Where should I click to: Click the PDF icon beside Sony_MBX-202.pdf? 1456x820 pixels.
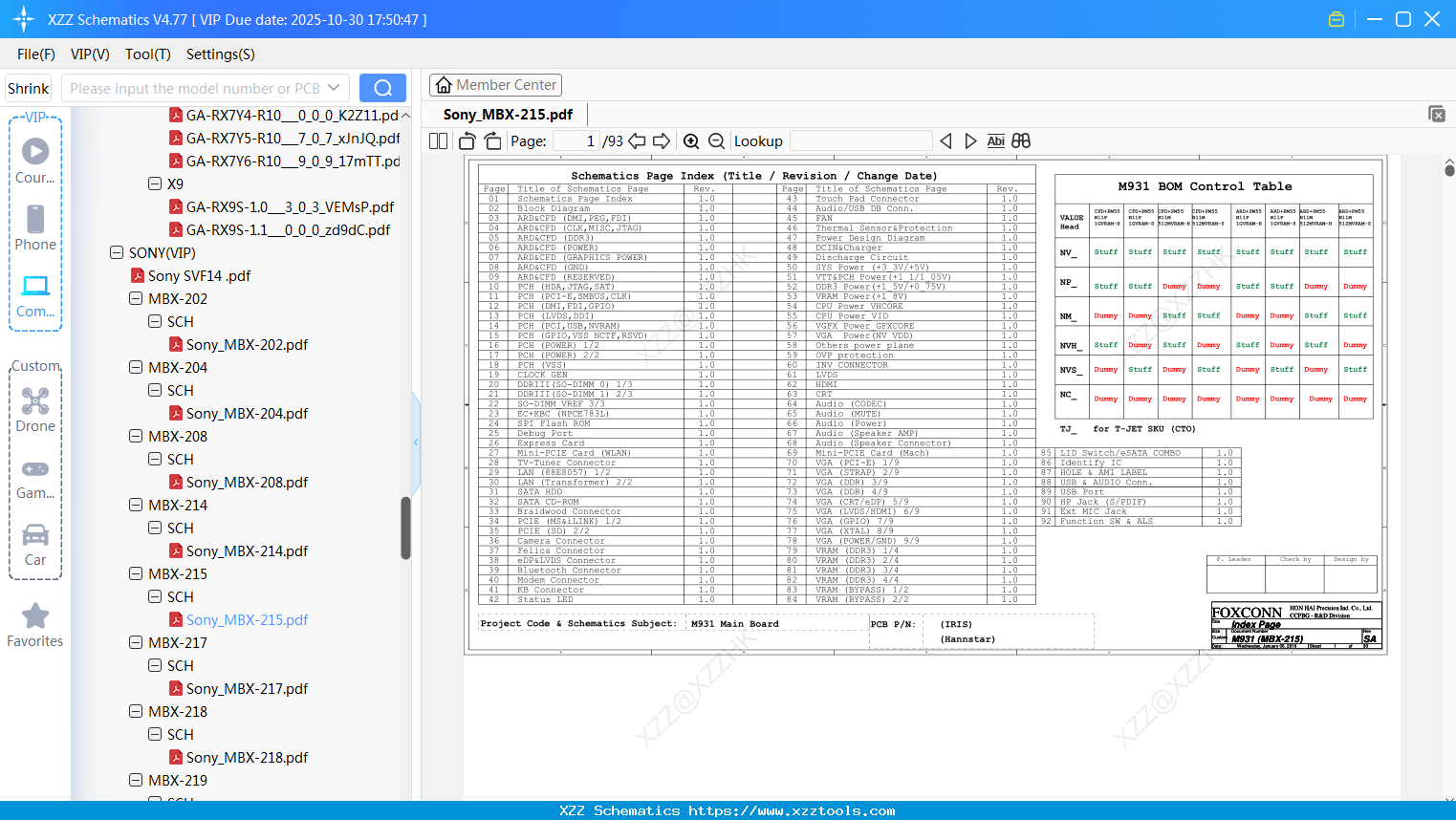176,344
